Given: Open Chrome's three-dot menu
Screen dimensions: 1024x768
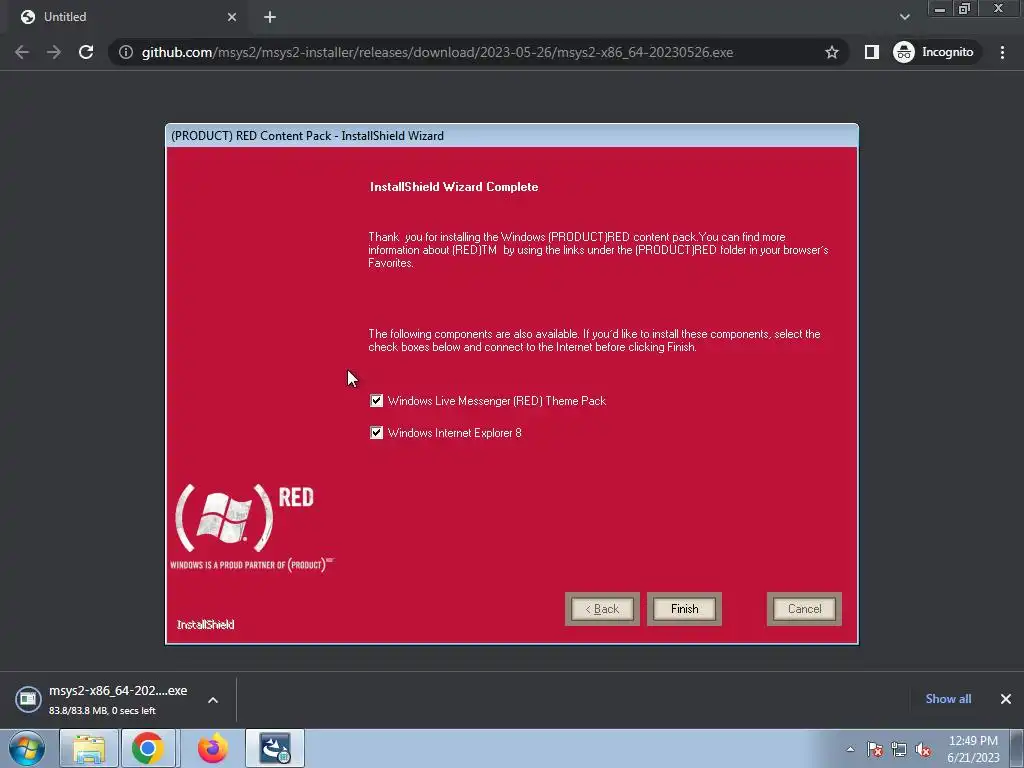Looking at the screenshot, I should (x=1002, y=52).
